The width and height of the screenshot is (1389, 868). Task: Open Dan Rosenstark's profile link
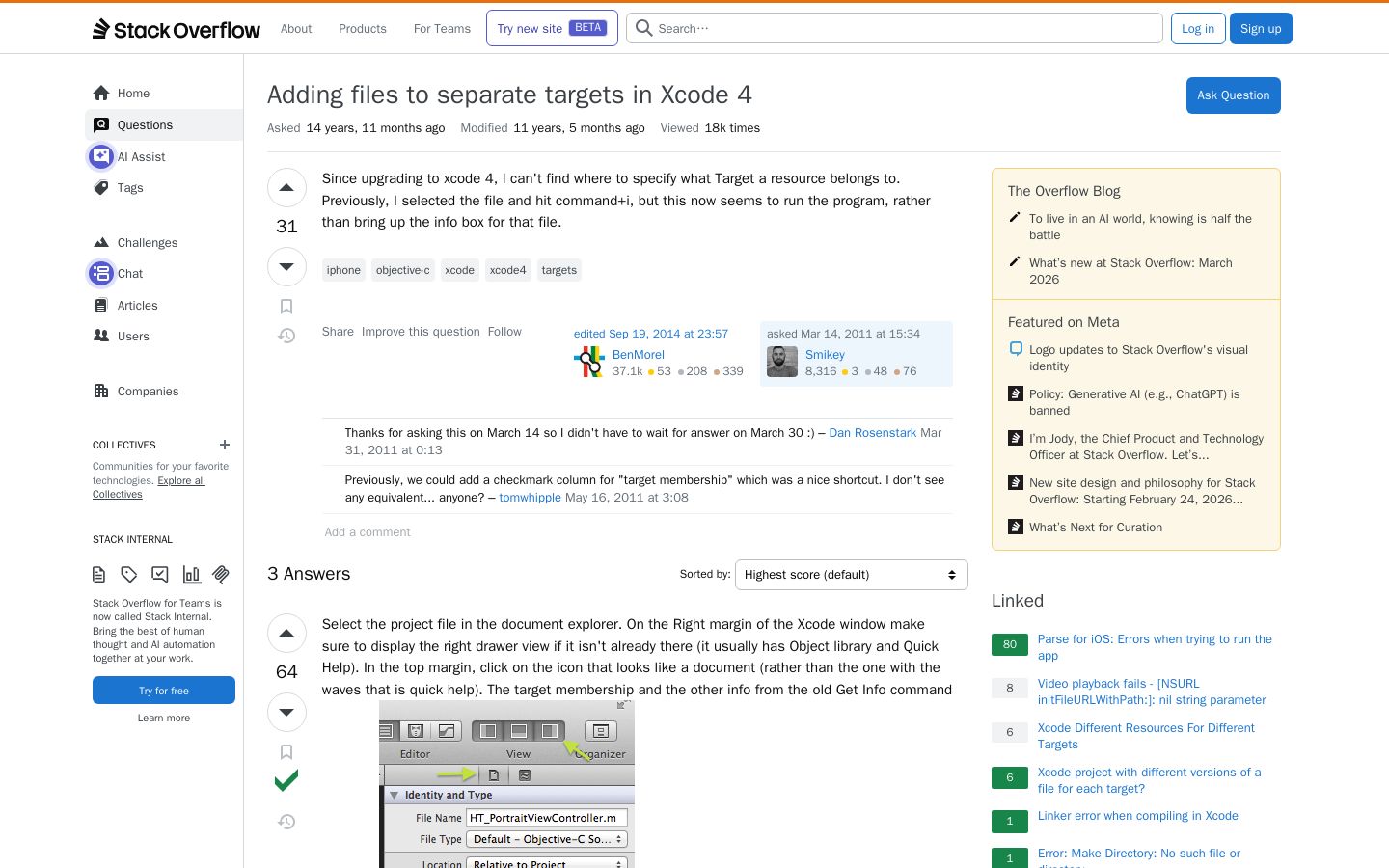(873, 433)
